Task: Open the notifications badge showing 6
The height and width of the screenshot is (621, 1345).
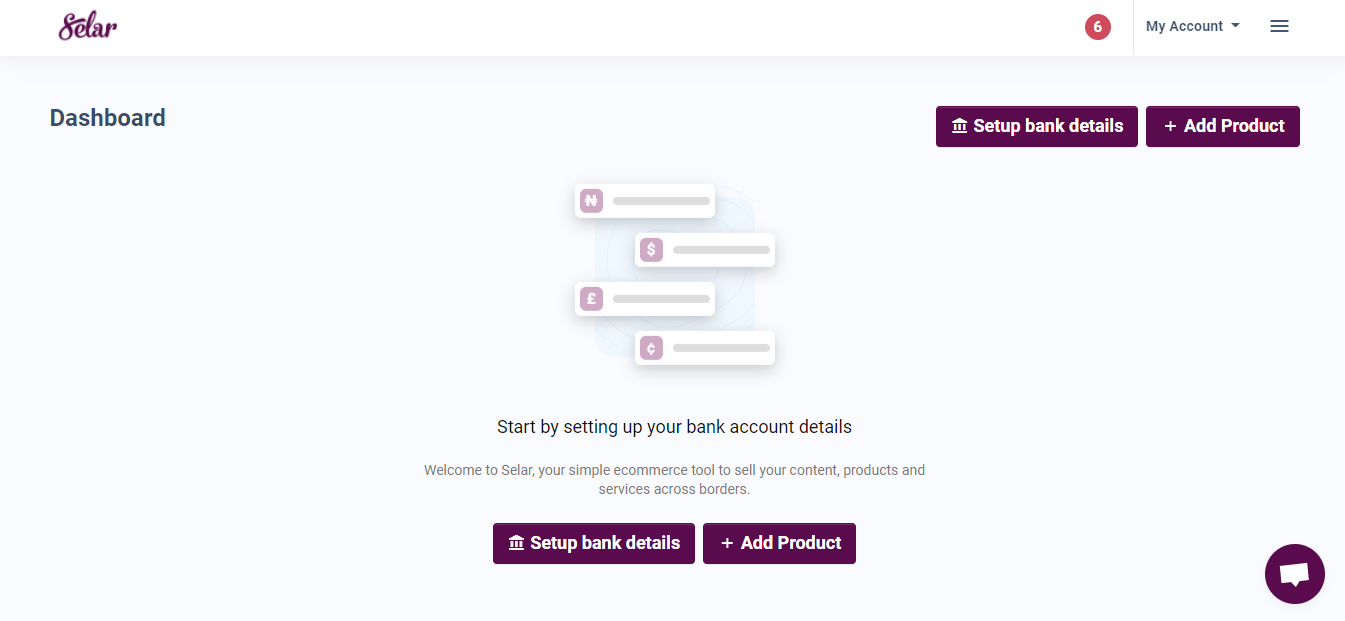Action: [x=1098, y=27]
